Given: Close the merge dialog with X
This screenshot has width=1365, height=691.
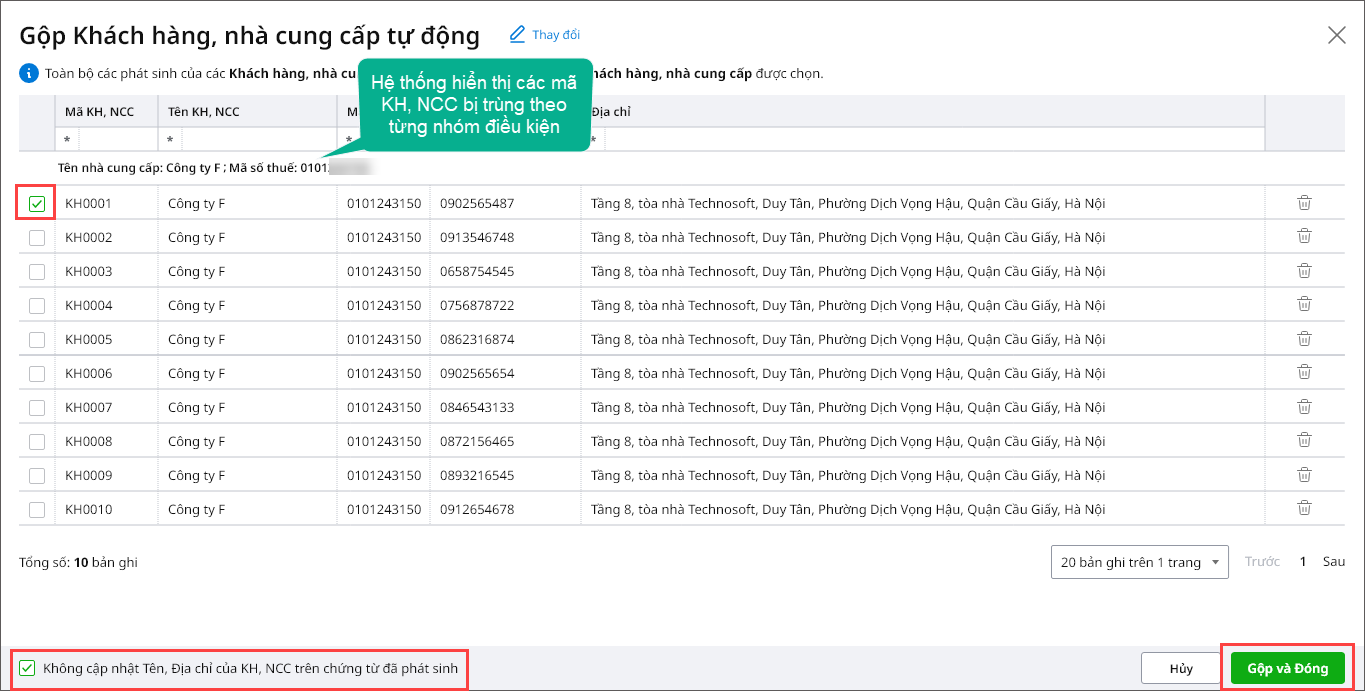Looking at the screenshot, I should click(x=1336, y=35).
